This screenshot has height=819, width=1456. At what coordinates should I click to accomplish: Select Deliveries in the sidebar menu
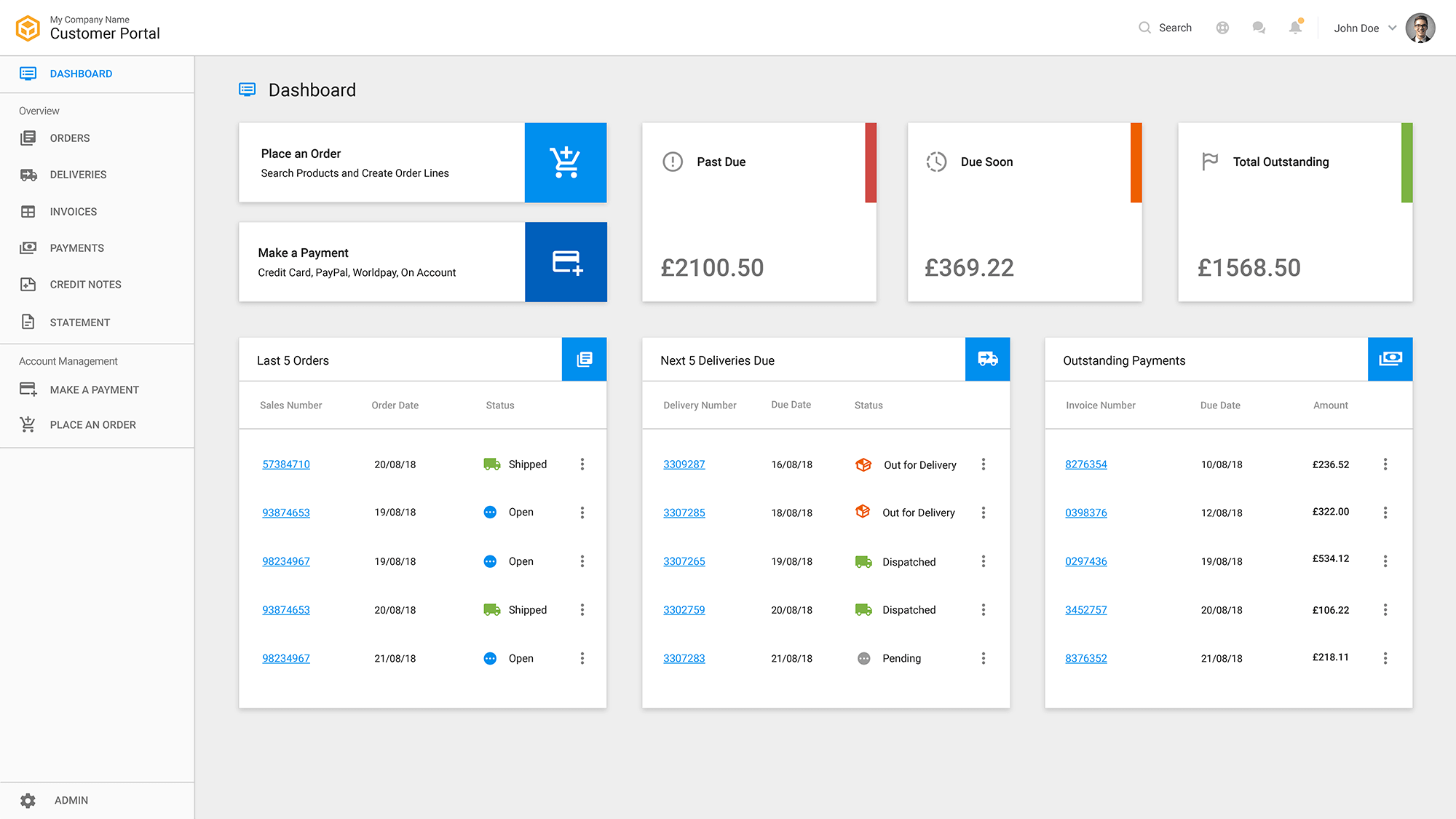[x=78, y=175]
